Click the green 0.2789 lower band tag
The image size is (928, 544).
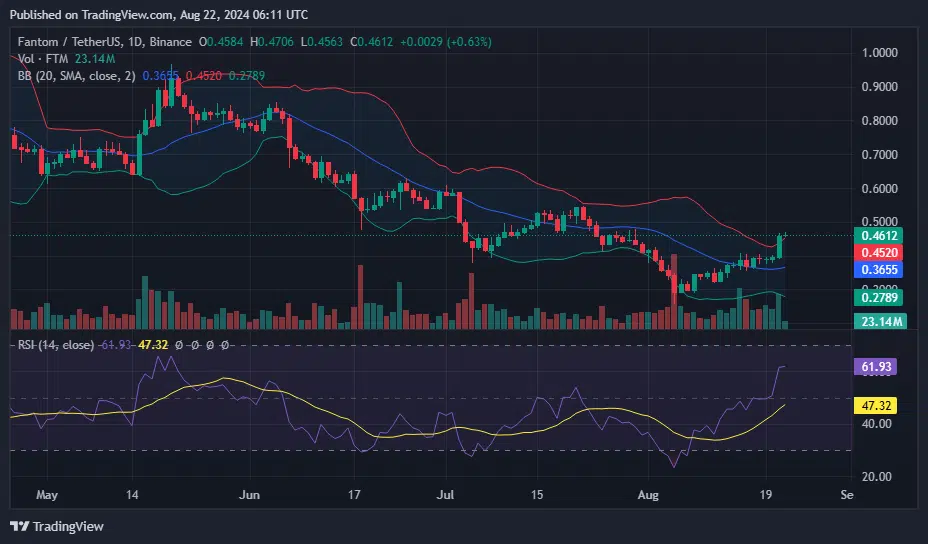tap(882, 298)
